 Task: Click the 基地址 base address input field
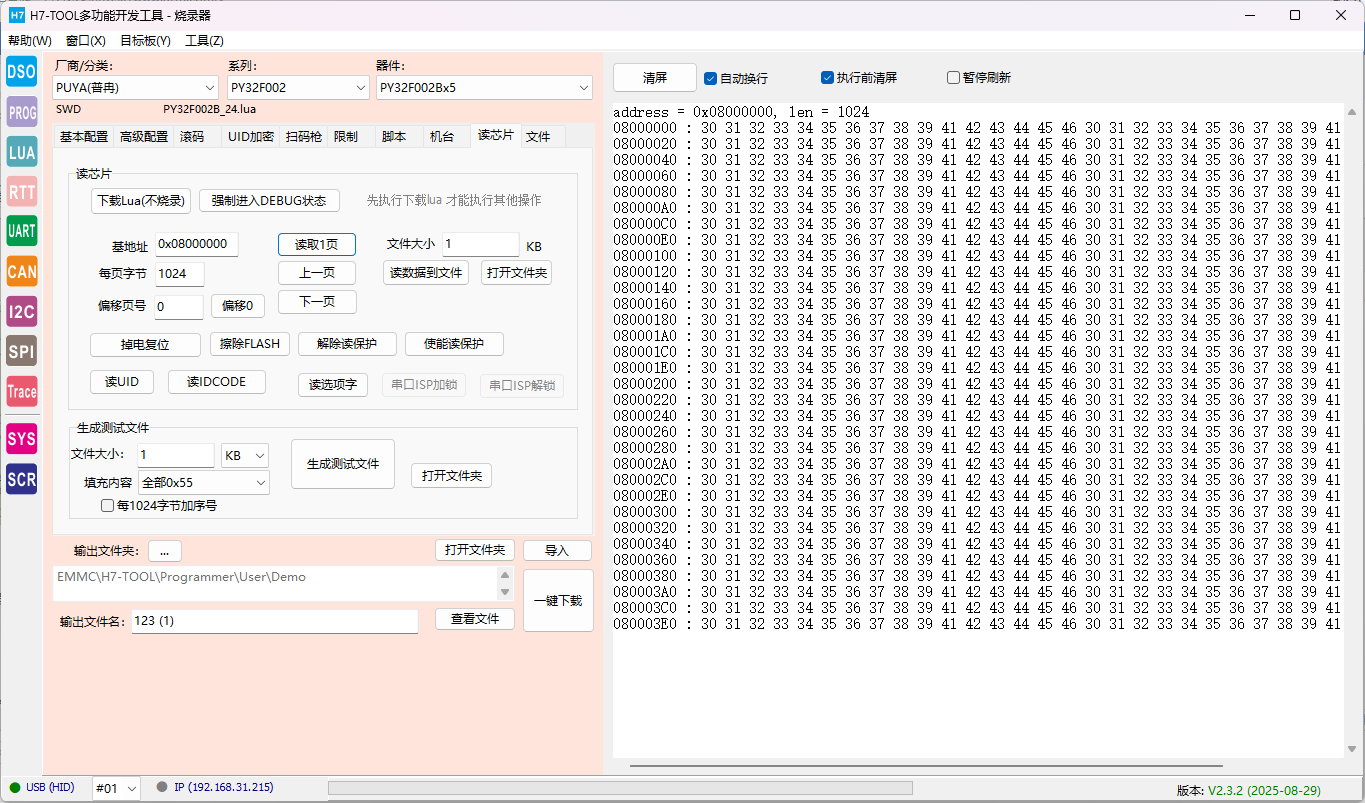(x=196, y=245)
